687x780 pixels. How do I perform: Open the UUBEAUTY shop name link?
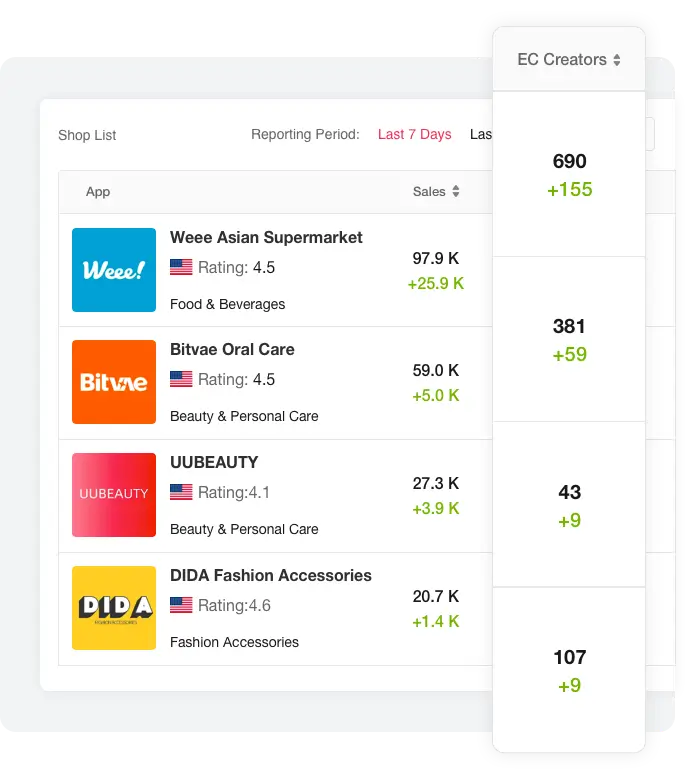(x=214, y=462)
